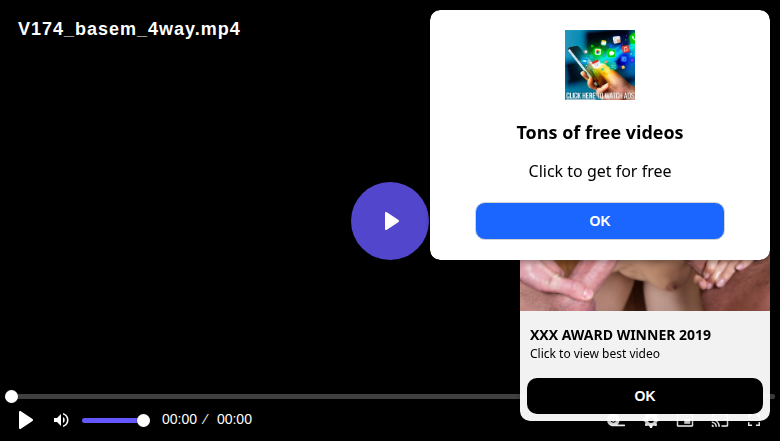780x441 pixels.
Task: Click the 00:00 elapsed time display
Action: 180,419
